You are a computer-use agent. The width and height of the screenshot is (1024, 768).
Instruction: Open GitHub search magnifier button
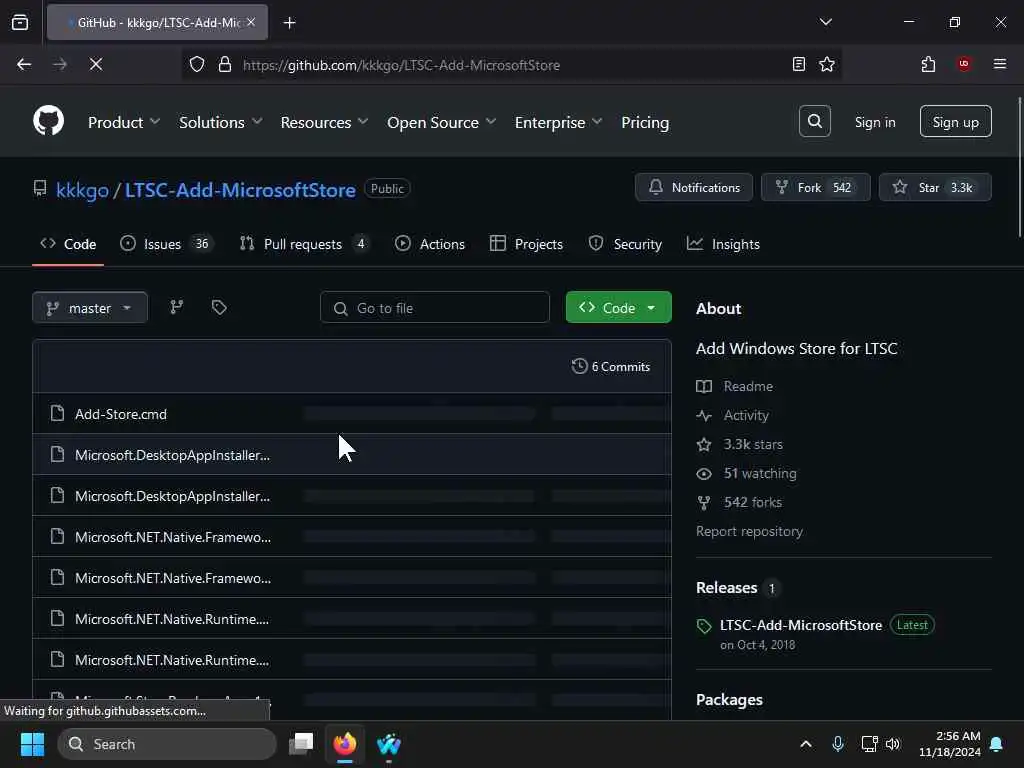(x=814, y=121)
